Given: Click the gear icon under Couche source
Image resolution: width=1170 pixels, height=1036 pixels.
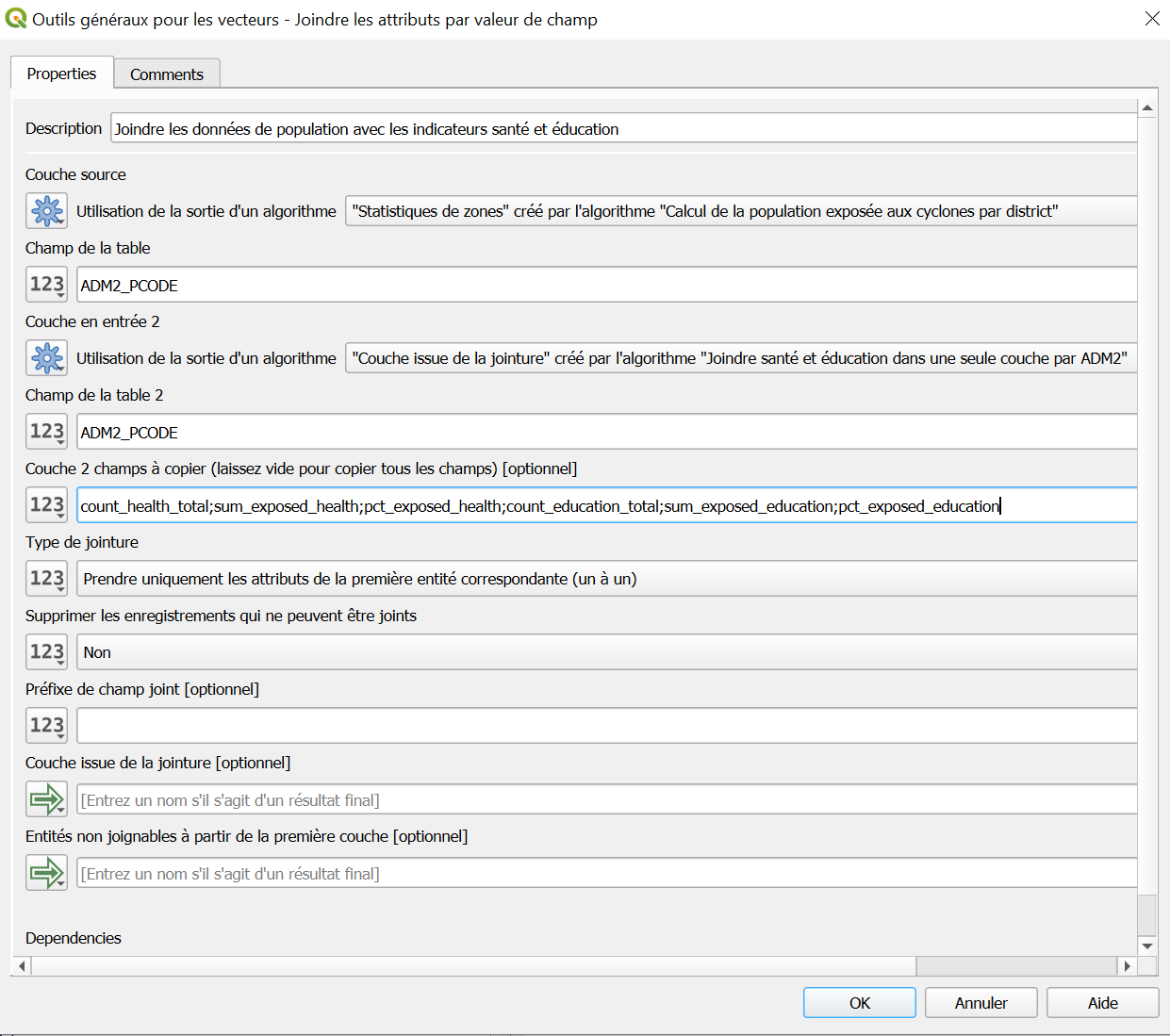Looking at the screenshot, I should (x=46, y=211).
